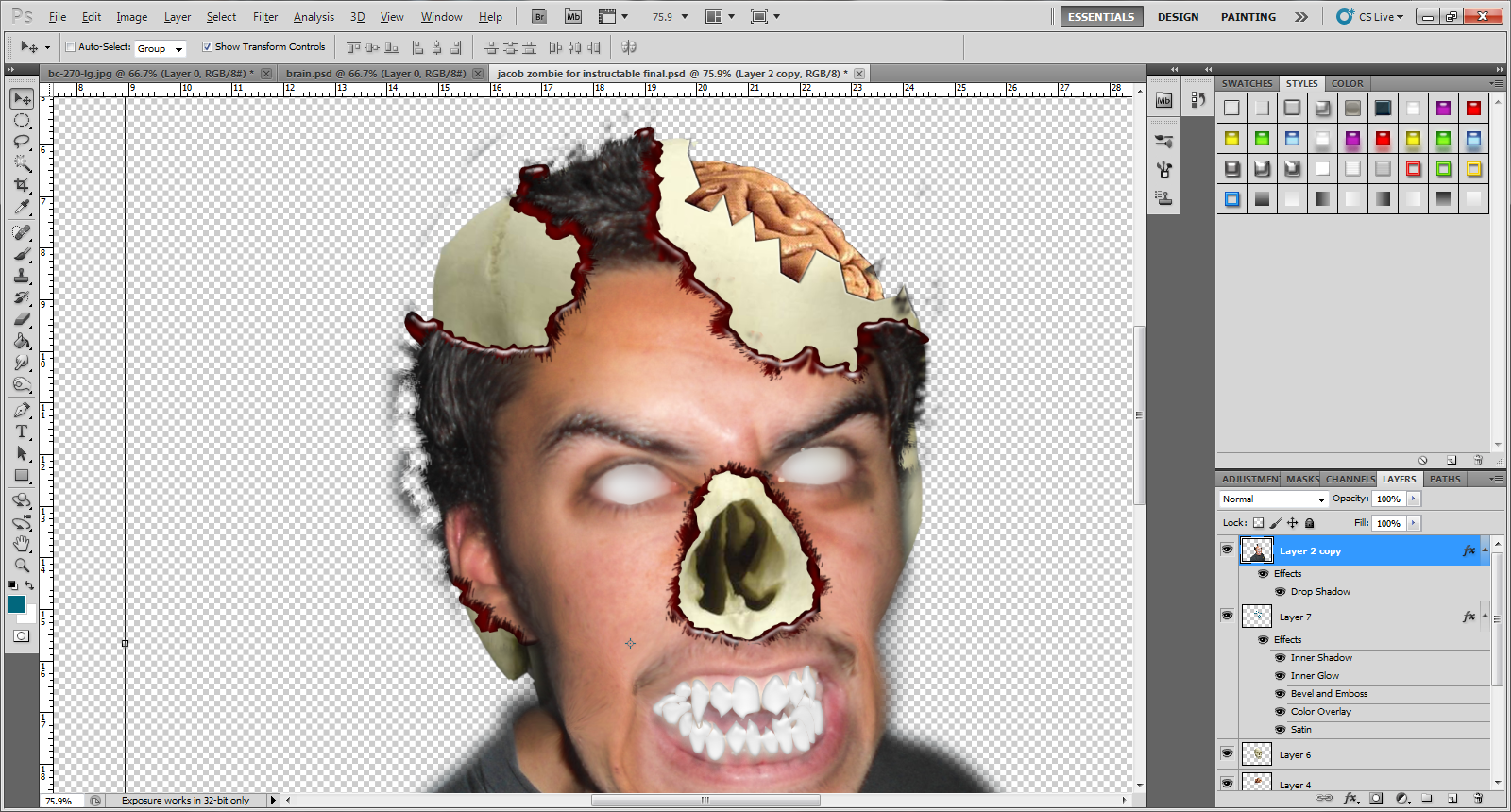Select the Hand tool
Image resolution: width=1511 pixels, height=812 pixels.
click(x=22, y=544)
